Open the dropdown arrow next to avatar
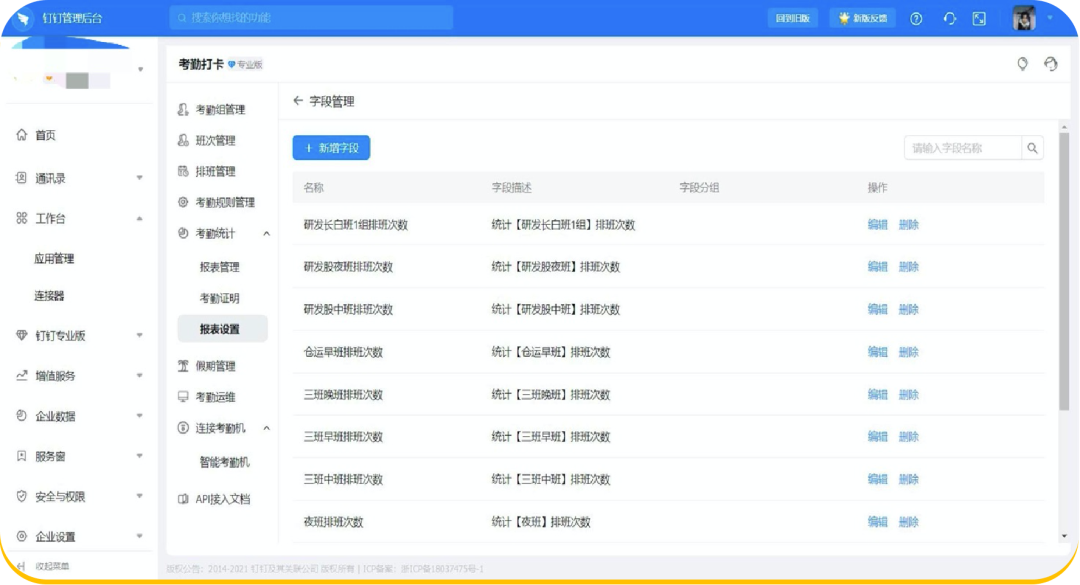The width and height of the screenshot is (1080, 585). [x=1050, y=18]
